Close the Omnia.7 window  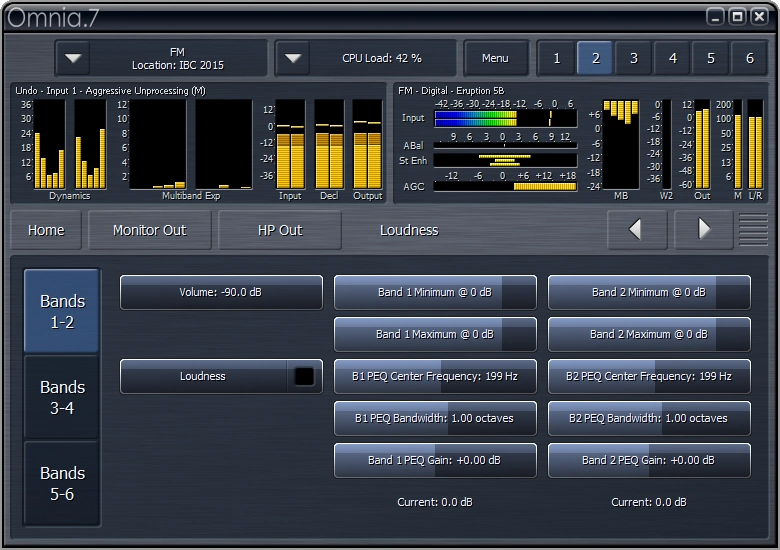click(760, 17)
